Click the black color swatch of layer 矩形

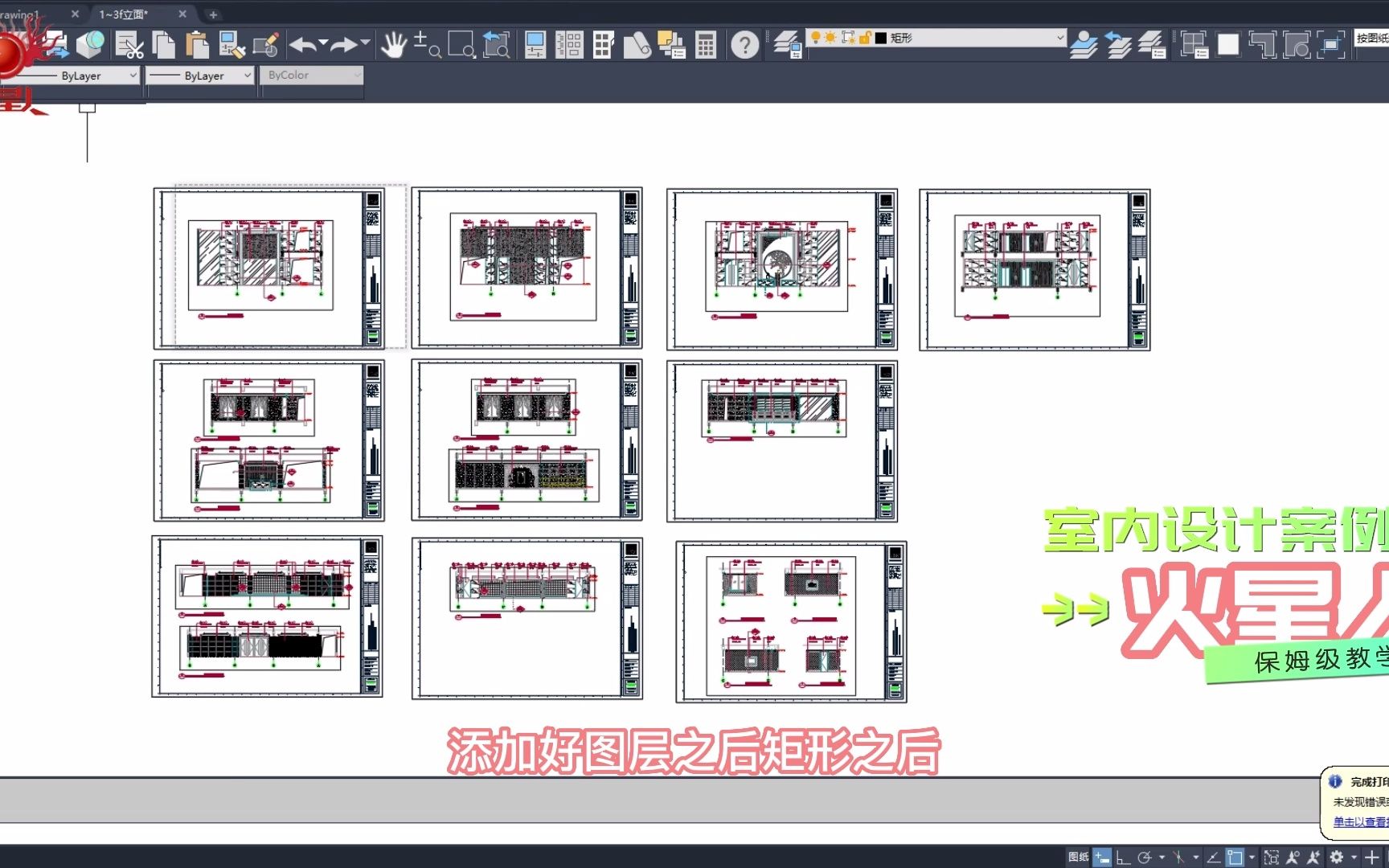(x=881, y=38)
